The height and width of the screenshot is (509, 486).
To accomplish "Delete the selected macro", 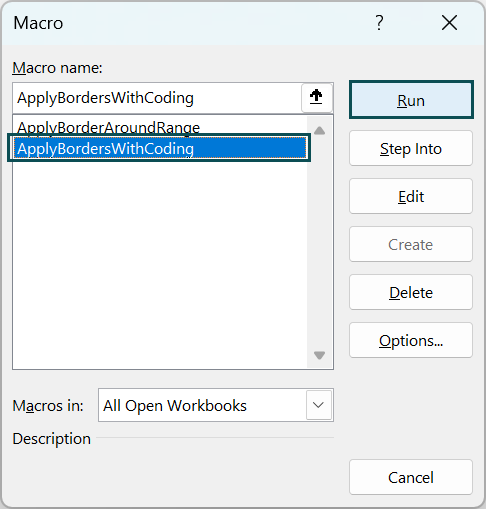I will point(411,292).
